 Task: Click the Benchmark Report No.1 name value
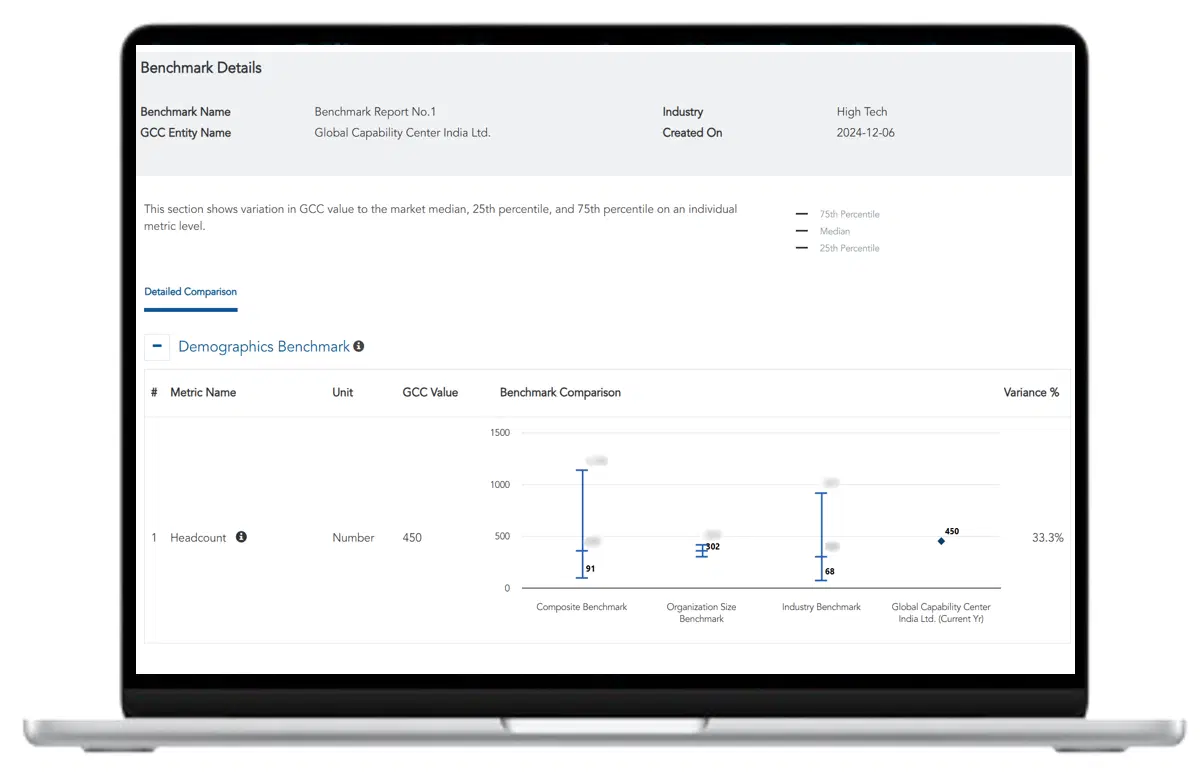point(375,112)
